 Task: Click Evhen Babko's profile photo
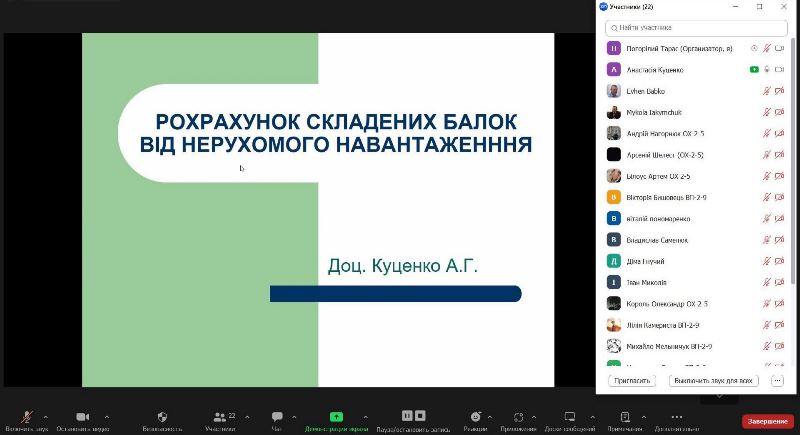613,91
